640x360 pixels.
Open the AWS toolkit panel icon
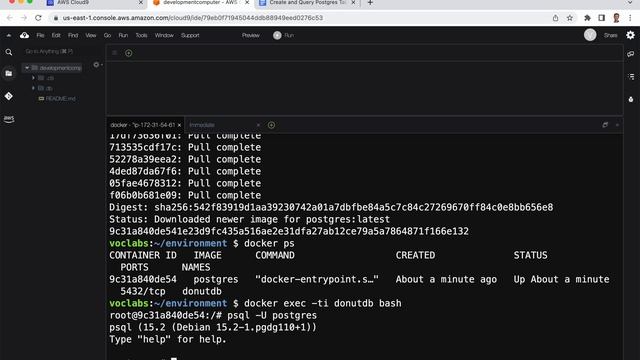[9, 119]
